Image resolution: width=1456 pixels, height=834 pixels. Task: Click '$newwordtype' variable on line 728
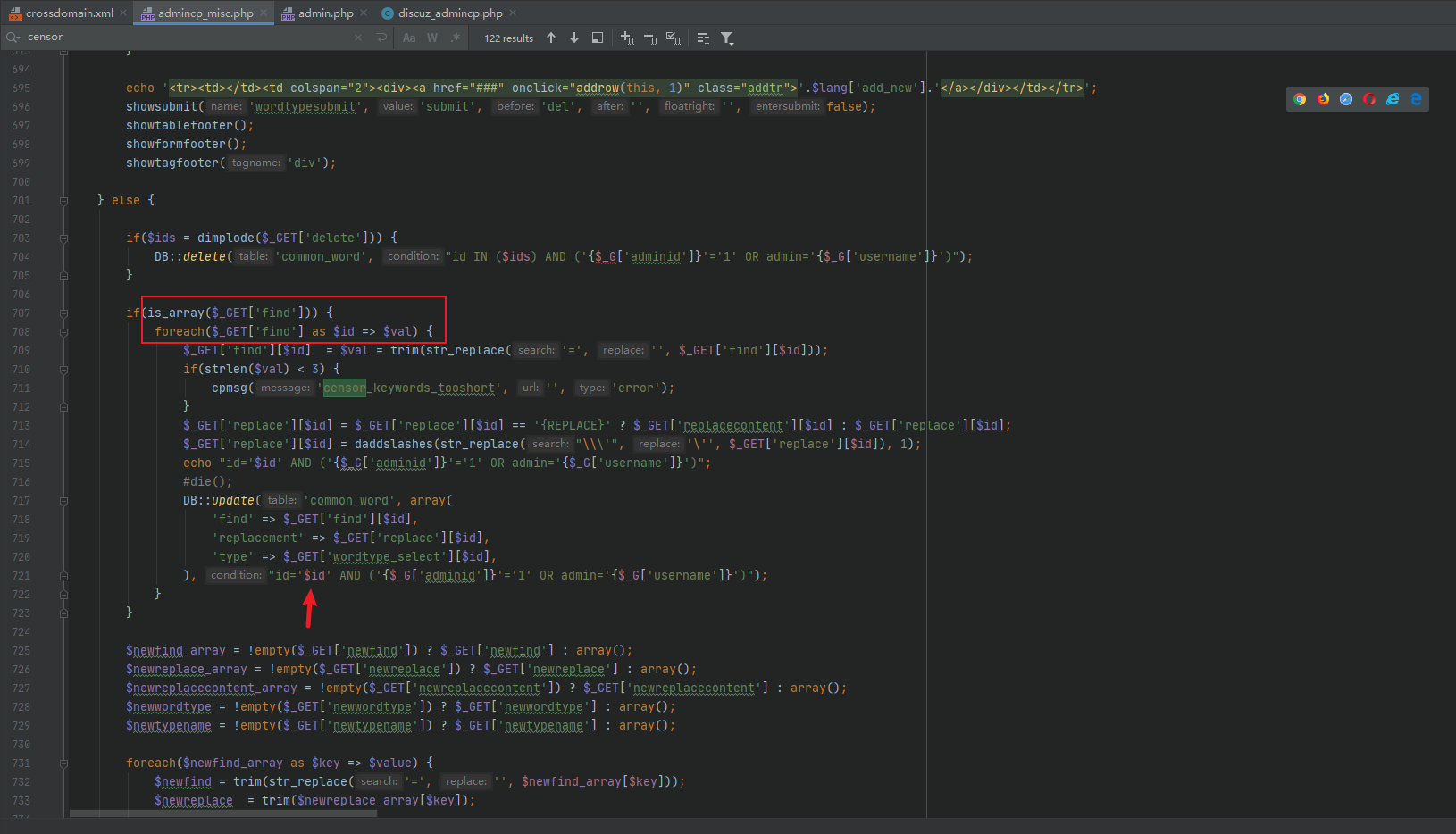(x=169, y=707)
